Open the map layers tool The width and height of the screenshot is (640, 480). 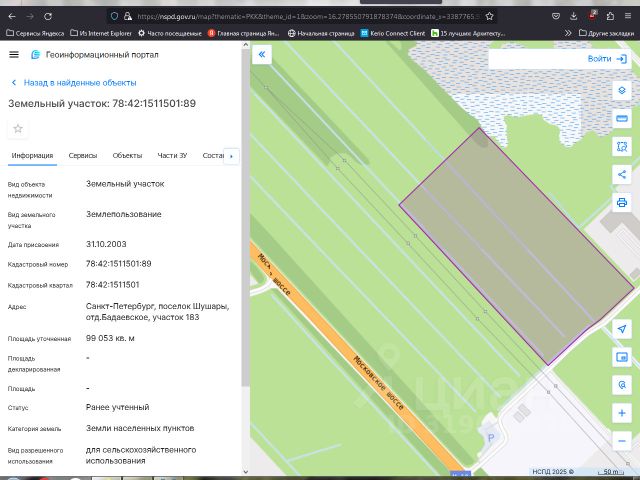622,90
